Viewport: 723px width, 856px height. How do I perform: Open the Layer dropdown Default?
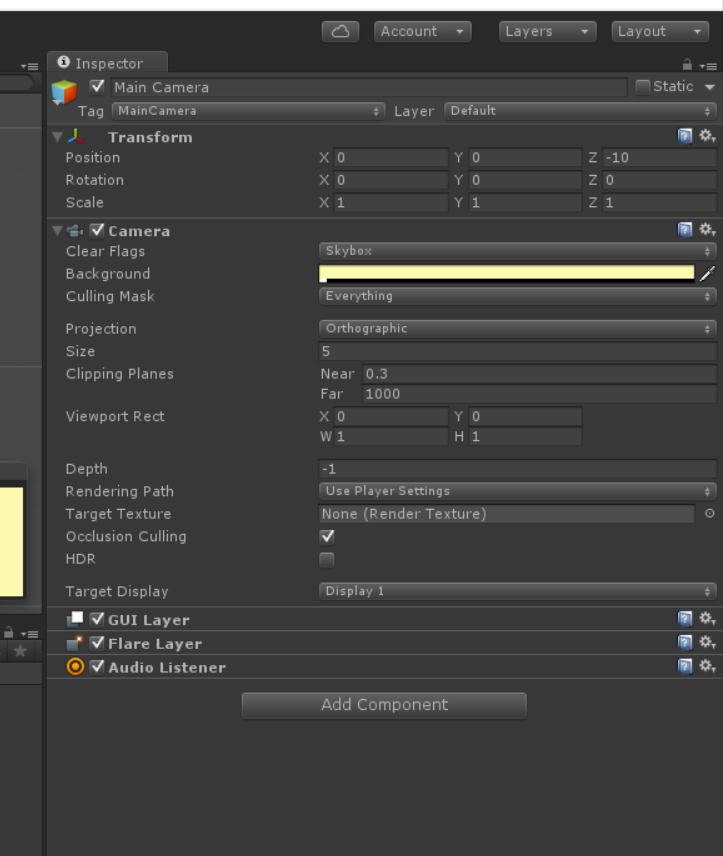580,111
